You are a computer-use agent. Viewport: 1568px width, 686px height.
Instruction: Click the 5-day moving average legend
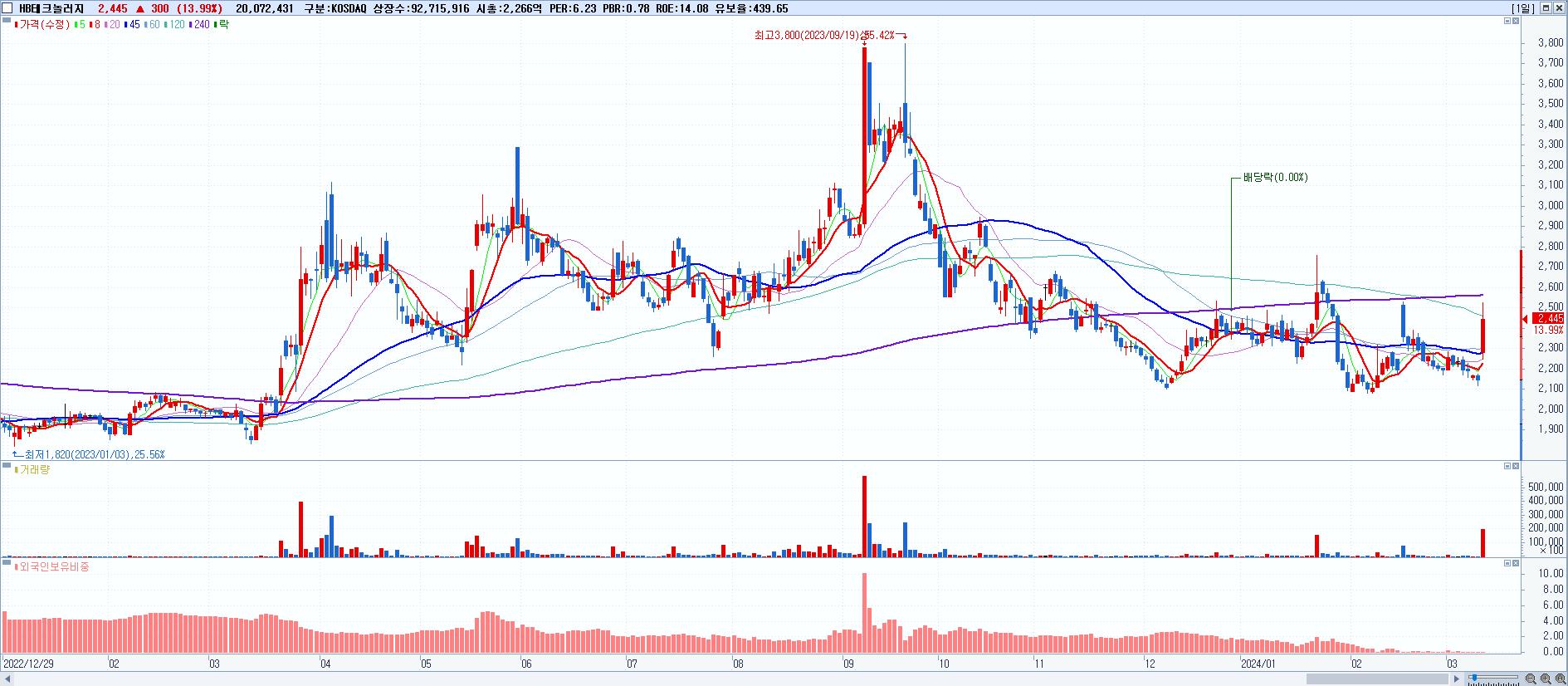tap(80, 24)
